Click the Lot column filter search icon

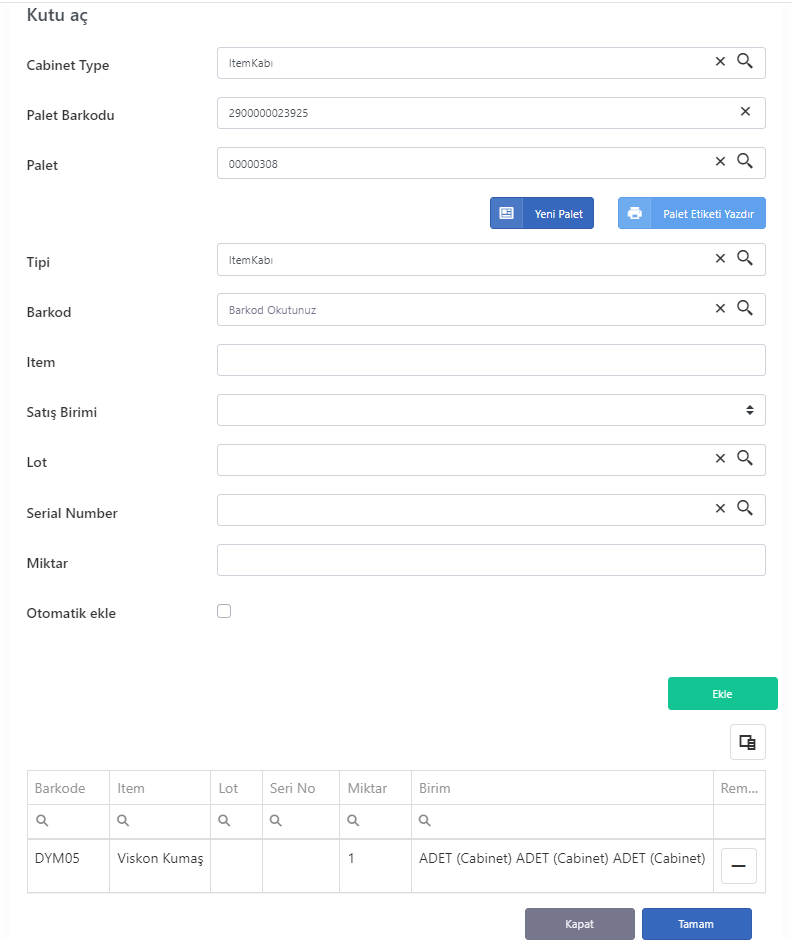[224, 820]
